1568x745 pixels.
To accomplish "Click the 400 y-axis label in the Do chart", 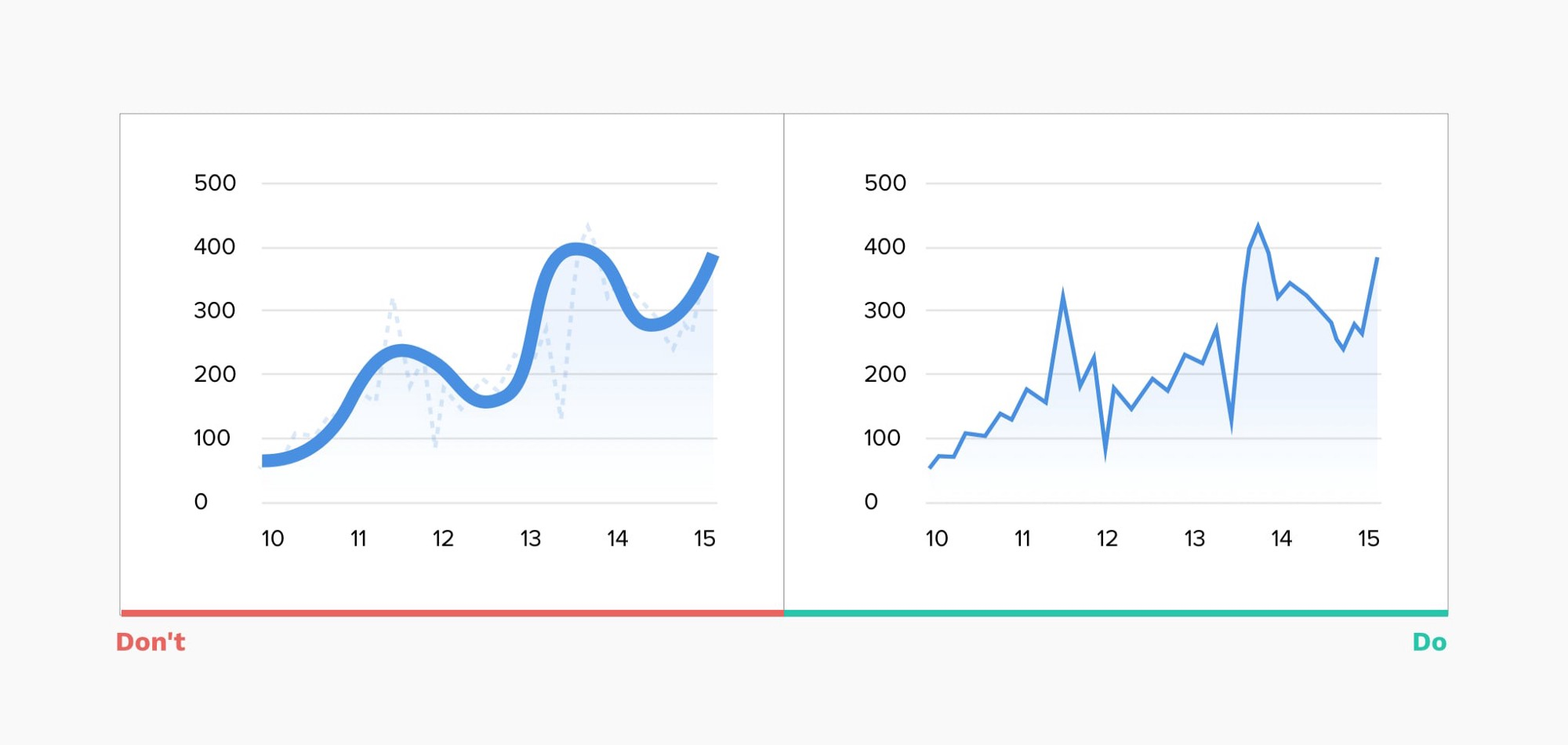I will pyautogui.click(x=885, y=247).
